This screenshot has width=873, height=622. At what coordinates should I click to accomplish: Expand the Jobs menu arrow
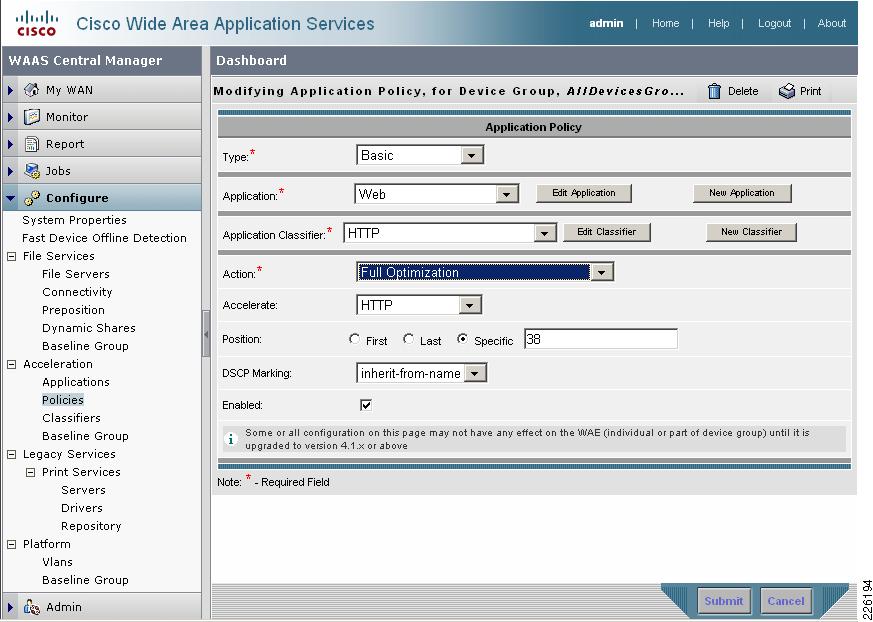pos(11,171)
